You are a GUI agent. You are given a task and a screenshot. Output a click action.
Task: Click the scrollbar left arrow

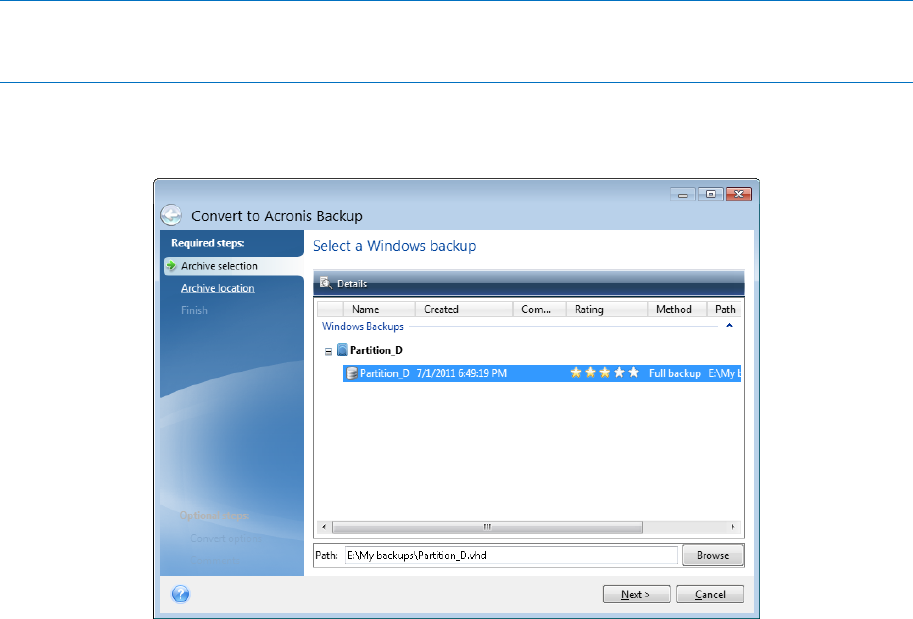(324, 527)
